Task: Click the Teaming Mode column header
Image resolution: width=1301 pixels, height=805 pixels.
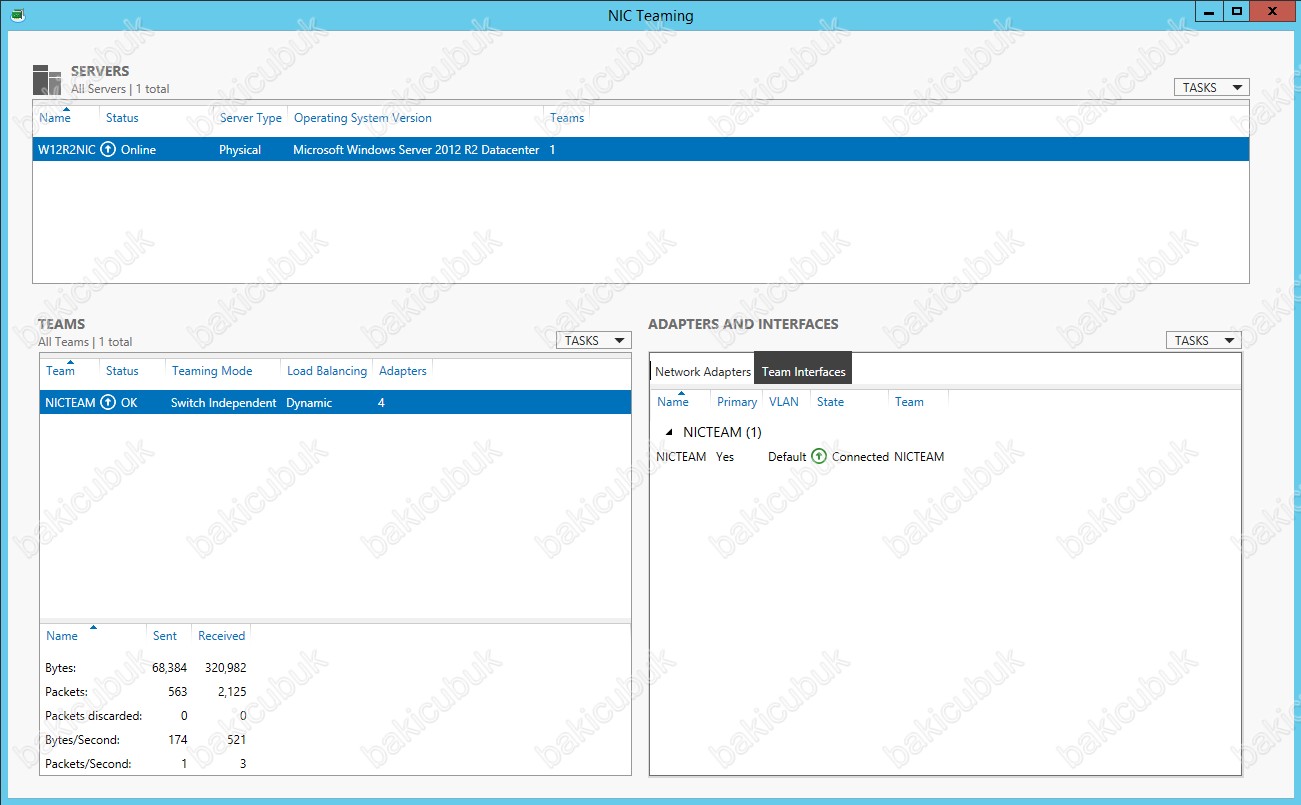Action: point(212,371)
